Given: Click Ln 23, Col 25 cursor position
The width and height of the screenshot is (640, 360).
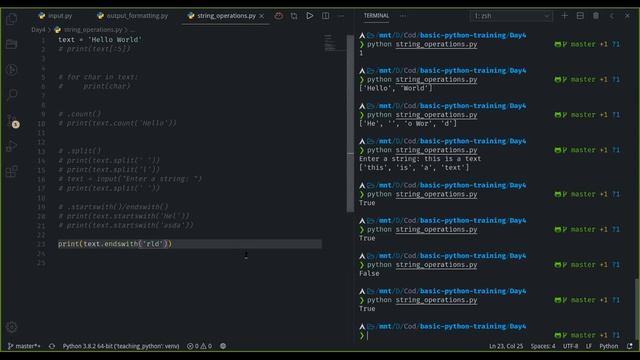Looking at the screenshot, I should tap(506, 346).
